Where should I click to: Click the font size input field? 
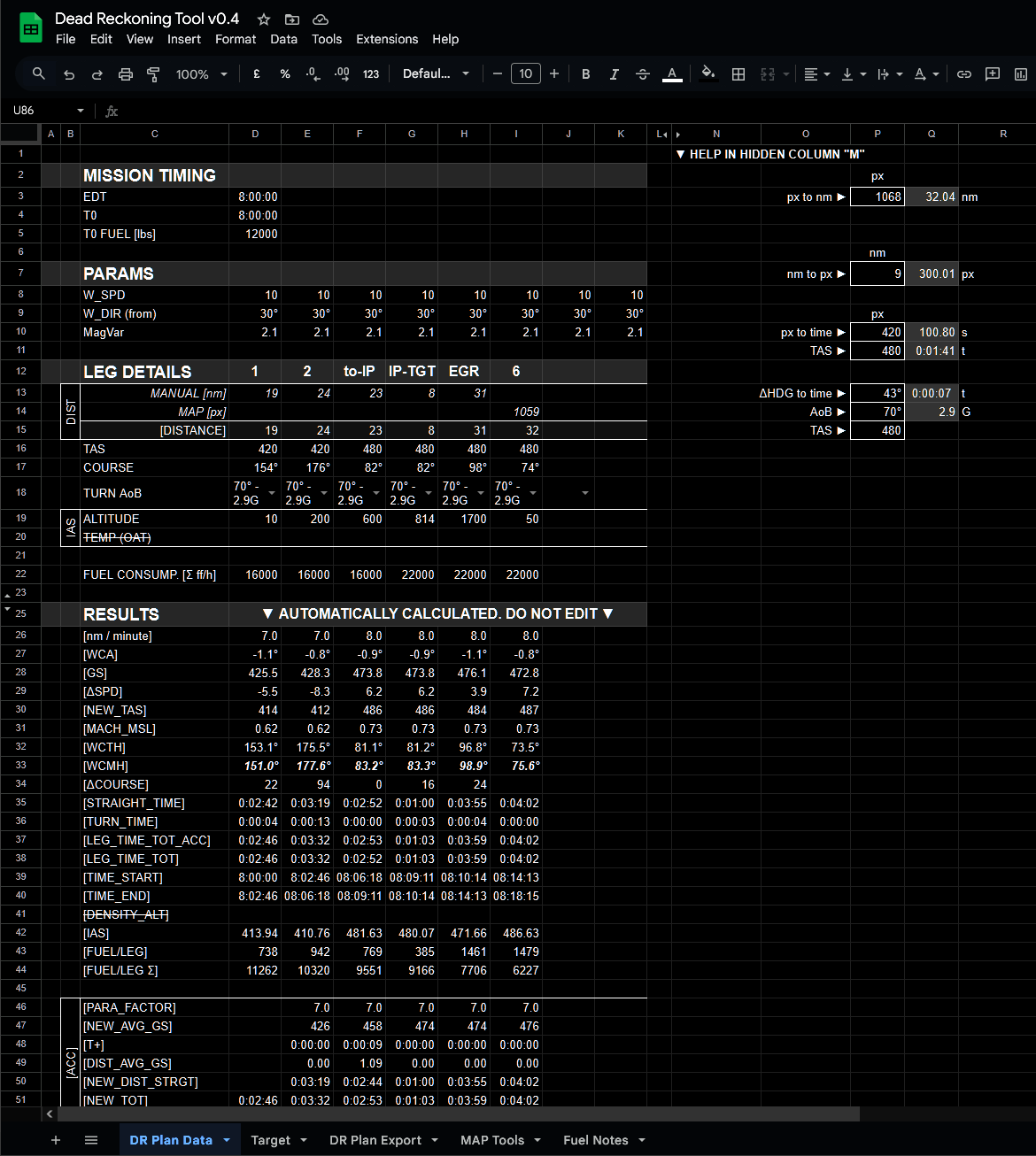coord(526,74)
